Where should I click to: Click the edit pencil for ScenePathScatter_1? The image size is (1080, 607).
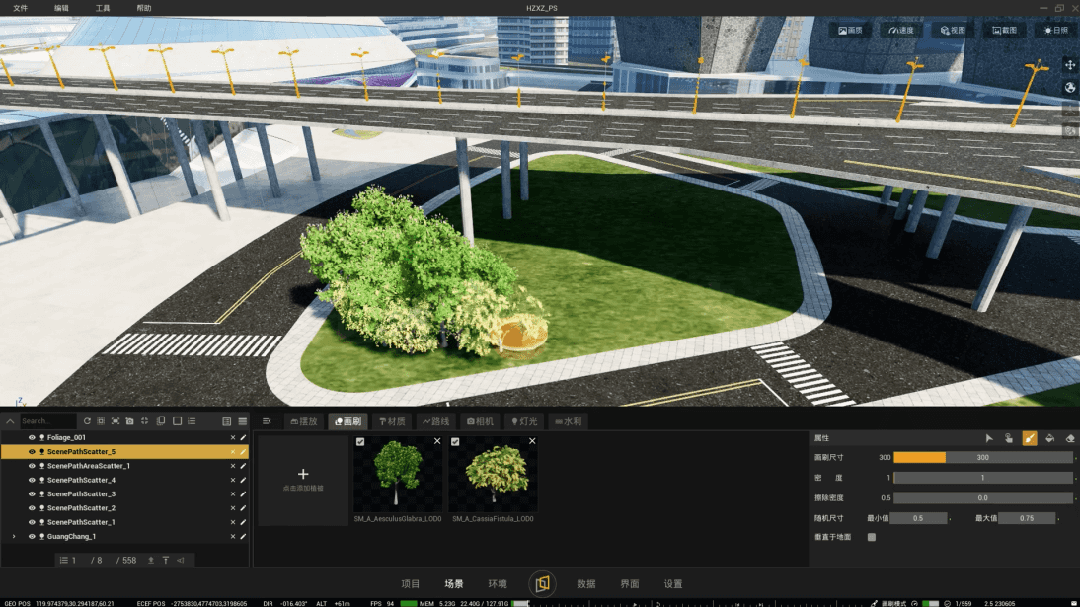(x=243, y=522)
